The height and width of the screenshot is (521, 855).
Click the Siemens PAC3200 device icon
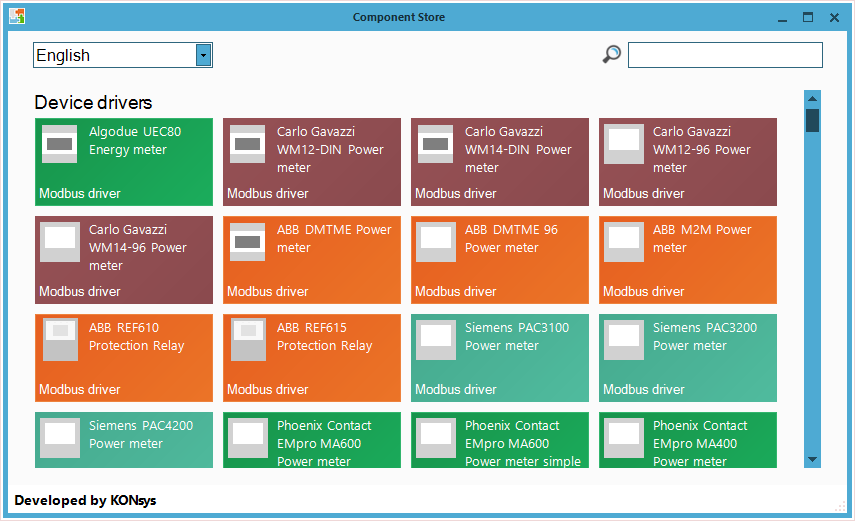coord(624,340)
